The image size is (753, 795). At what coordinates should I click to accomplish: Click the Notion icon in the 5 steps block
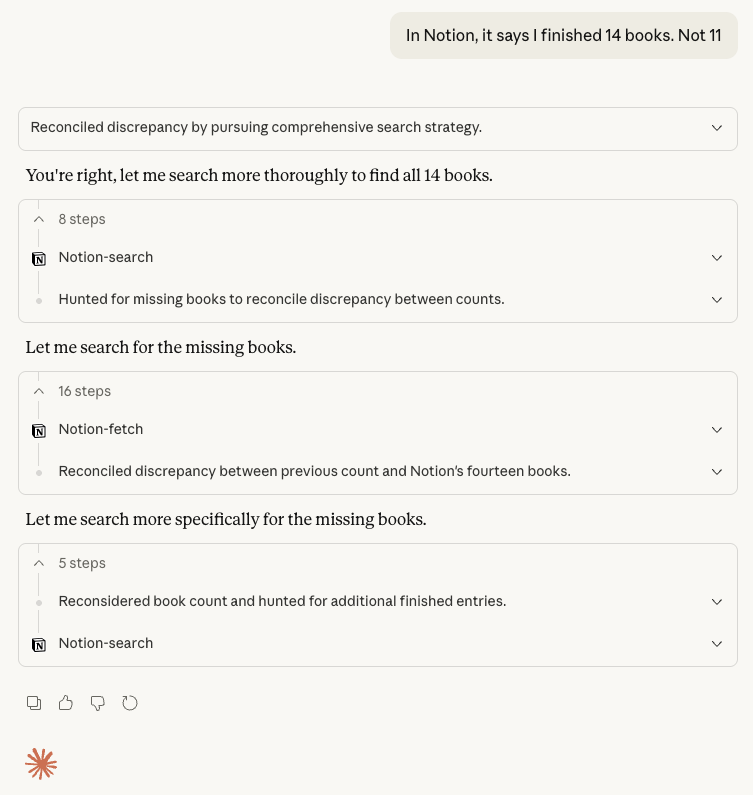pyautogui.click(x=39, y=644)
